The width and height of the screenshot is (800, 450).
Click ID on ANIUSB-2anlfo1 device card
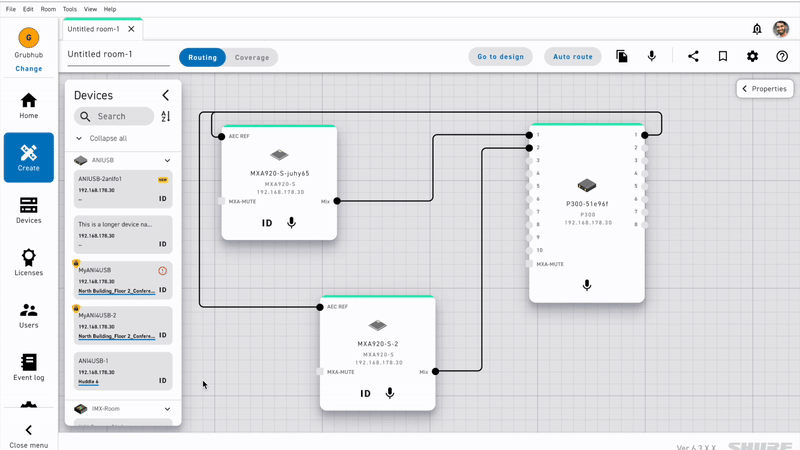pos(163,198)
